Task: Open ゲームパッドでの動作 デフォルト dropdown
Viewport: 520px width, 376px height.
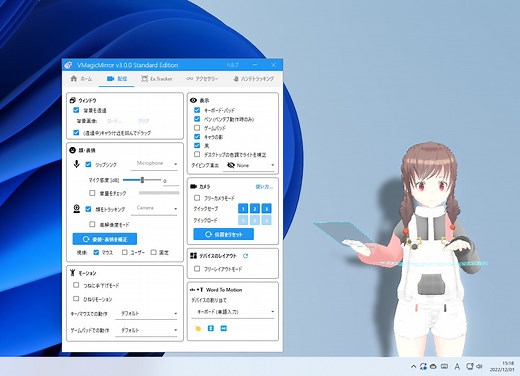Action: tap(146, 330)
